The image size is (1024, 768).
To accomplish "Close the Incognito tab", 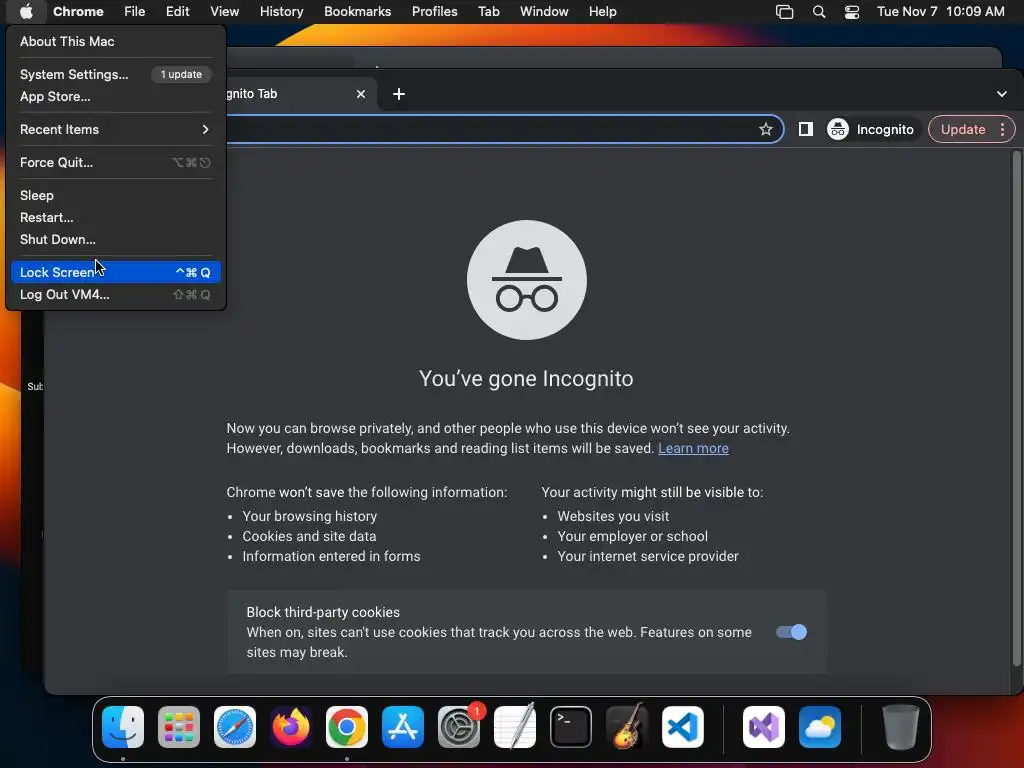I will [360, 94].
